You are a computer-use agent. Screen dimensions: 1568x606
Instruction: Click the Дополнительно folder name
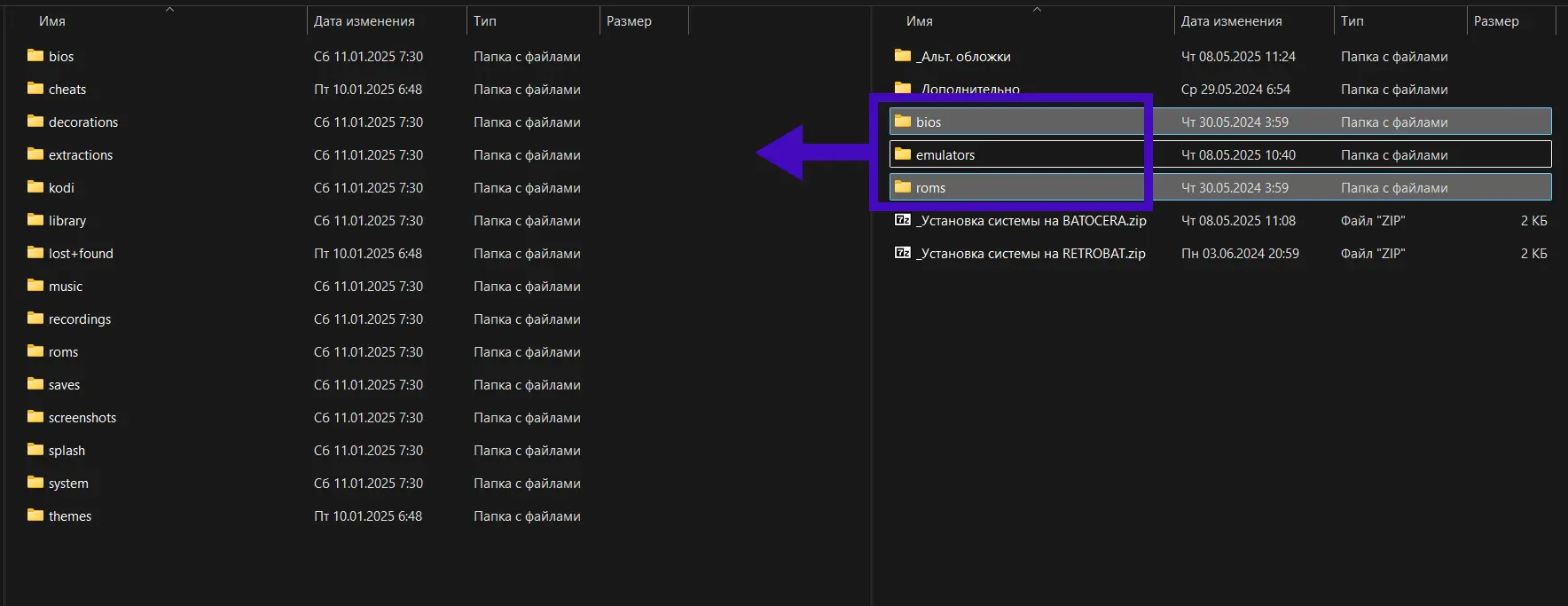(970, 89)
